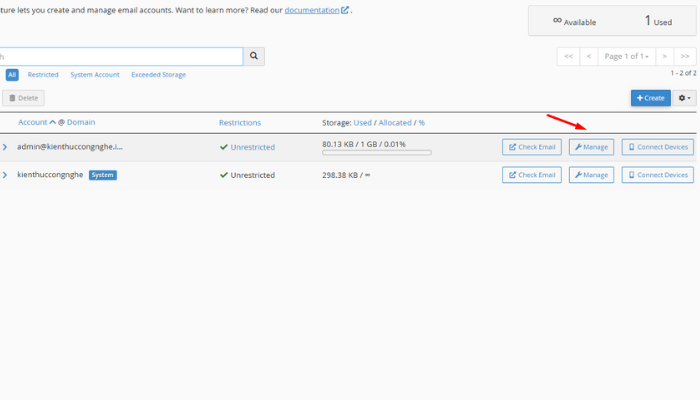Open the Page 1 of 1 dropdown

627,56
